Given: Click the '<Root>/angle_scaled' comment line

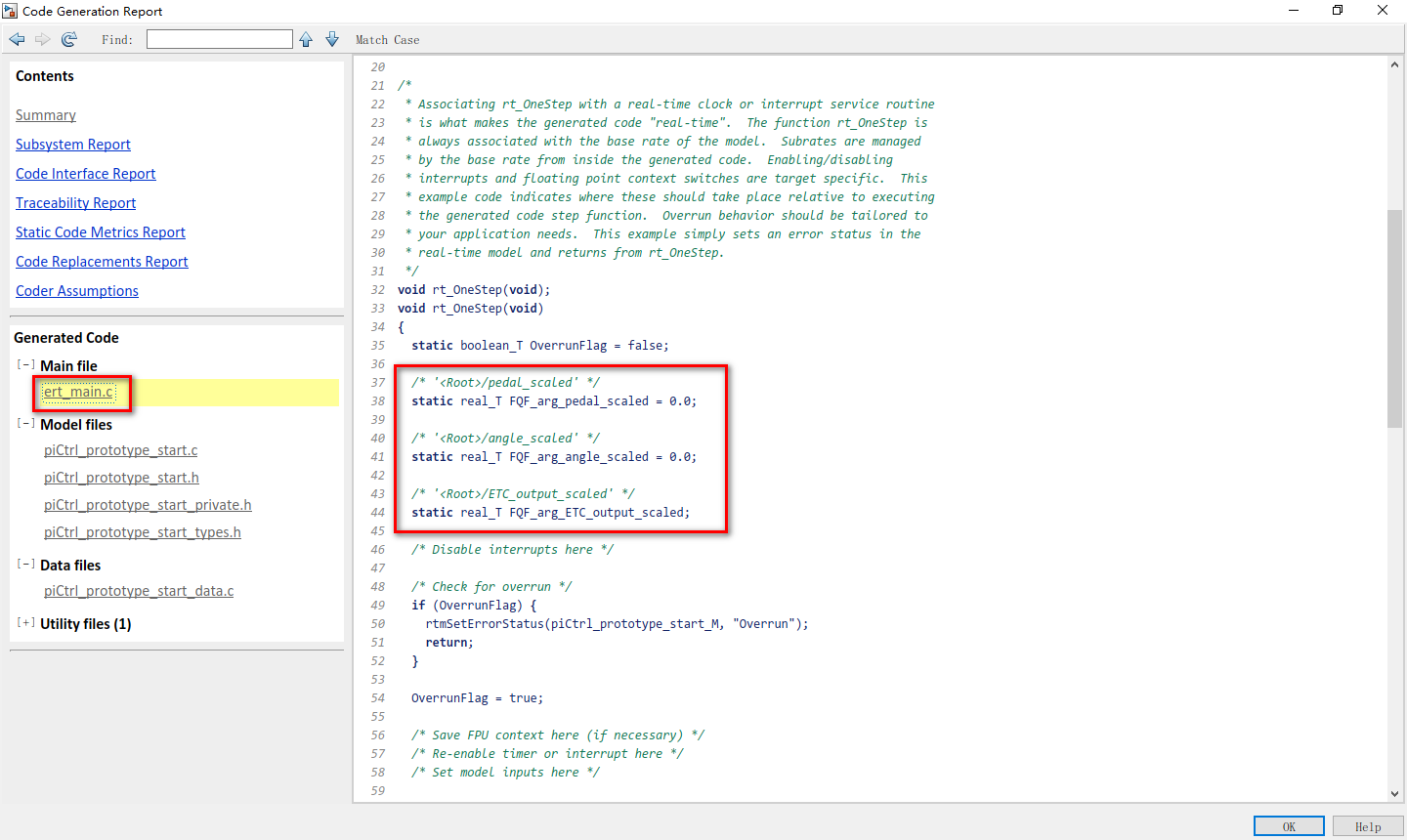Looking at the screenshot, I should pyautogui.click(x=506, y=439).
